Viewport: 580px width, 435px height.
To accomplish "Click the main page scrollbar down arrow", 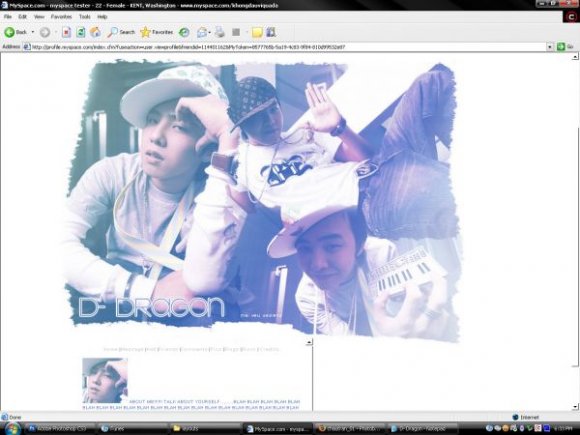I will click(x=575, y=407).
